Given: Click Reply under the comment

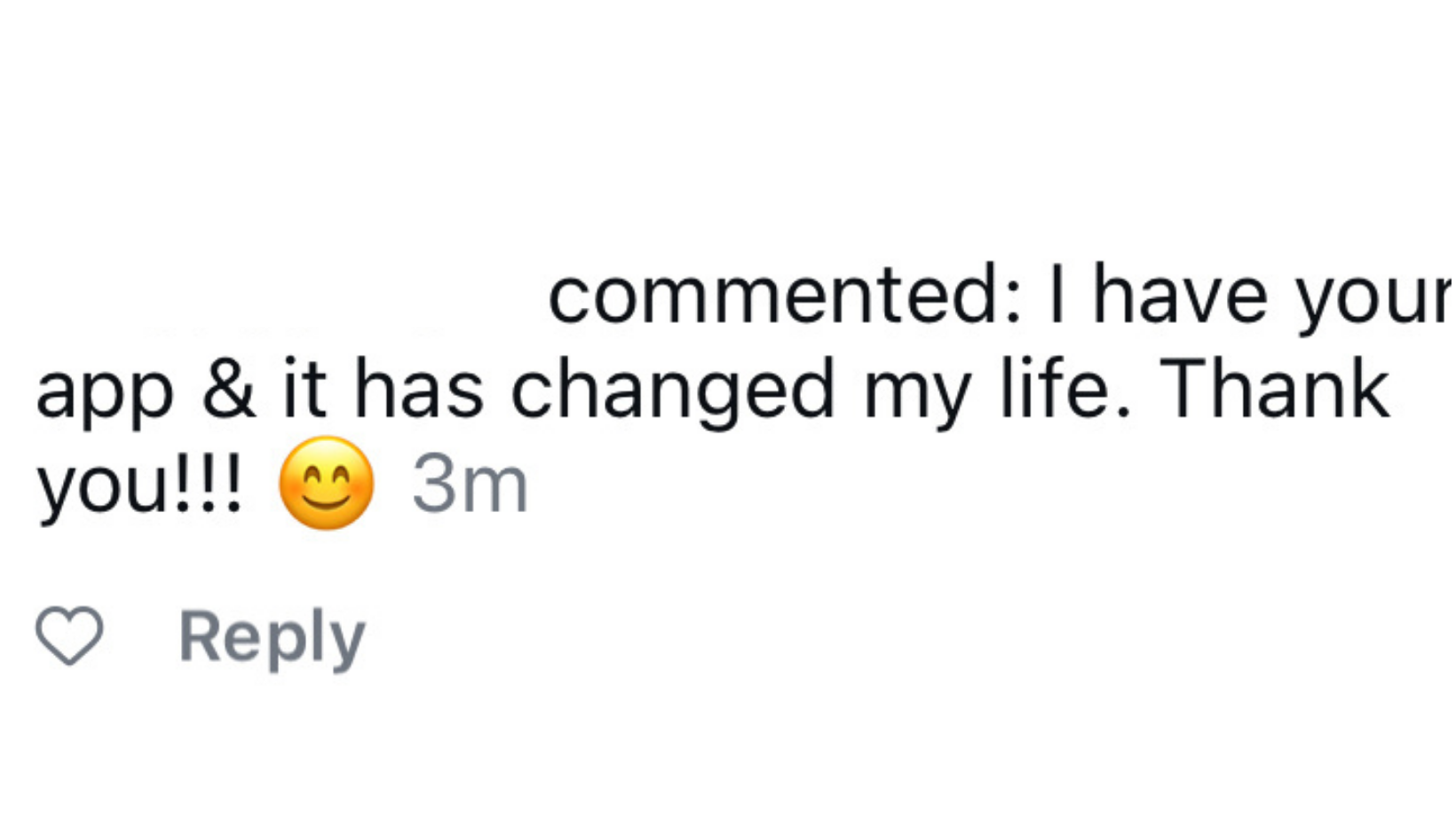Looking at the screenshot, I should [272, 637].
